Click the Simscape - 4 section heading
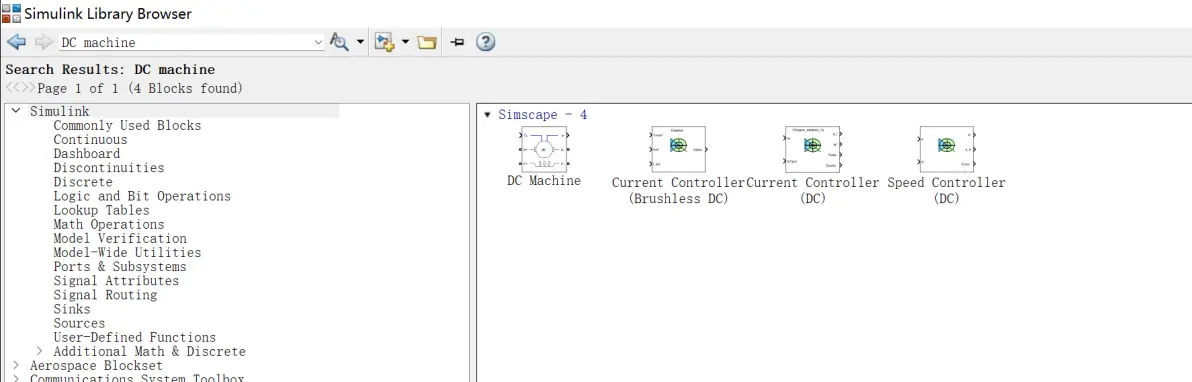Image resolution: width=1192 pixels, height=382 pixels. click(543, 115)
